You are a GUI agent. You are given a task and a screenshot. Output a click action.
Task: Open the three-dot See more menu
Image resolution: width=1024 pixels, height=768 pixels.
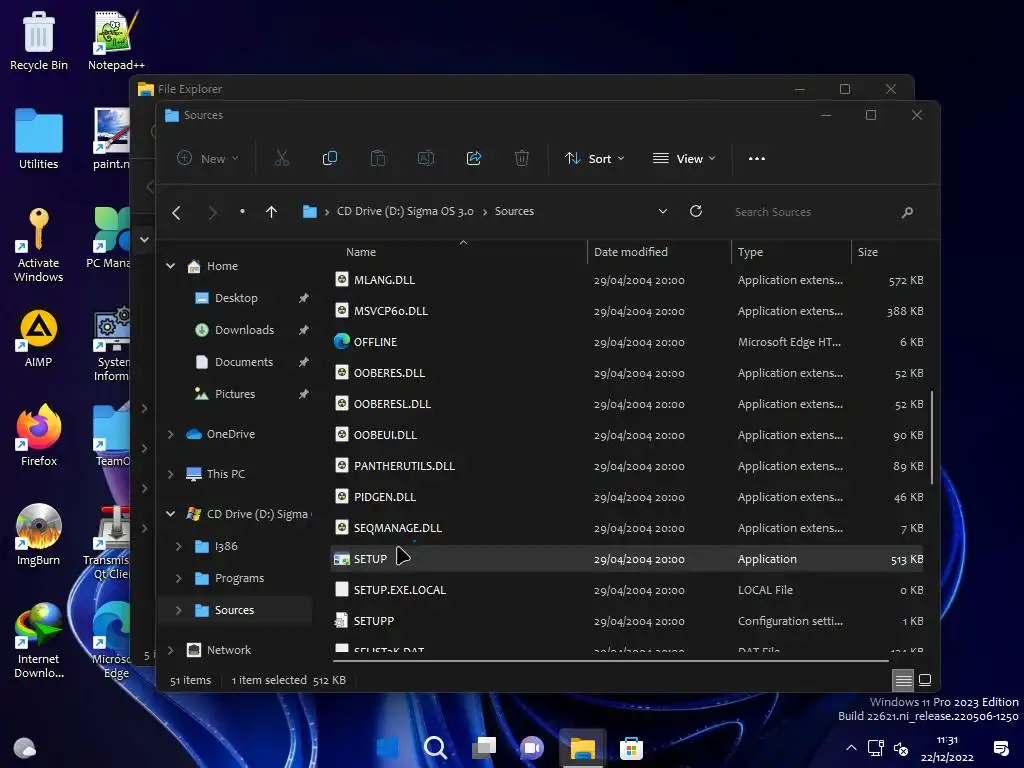pyautogui.click(x=757, y=159)
